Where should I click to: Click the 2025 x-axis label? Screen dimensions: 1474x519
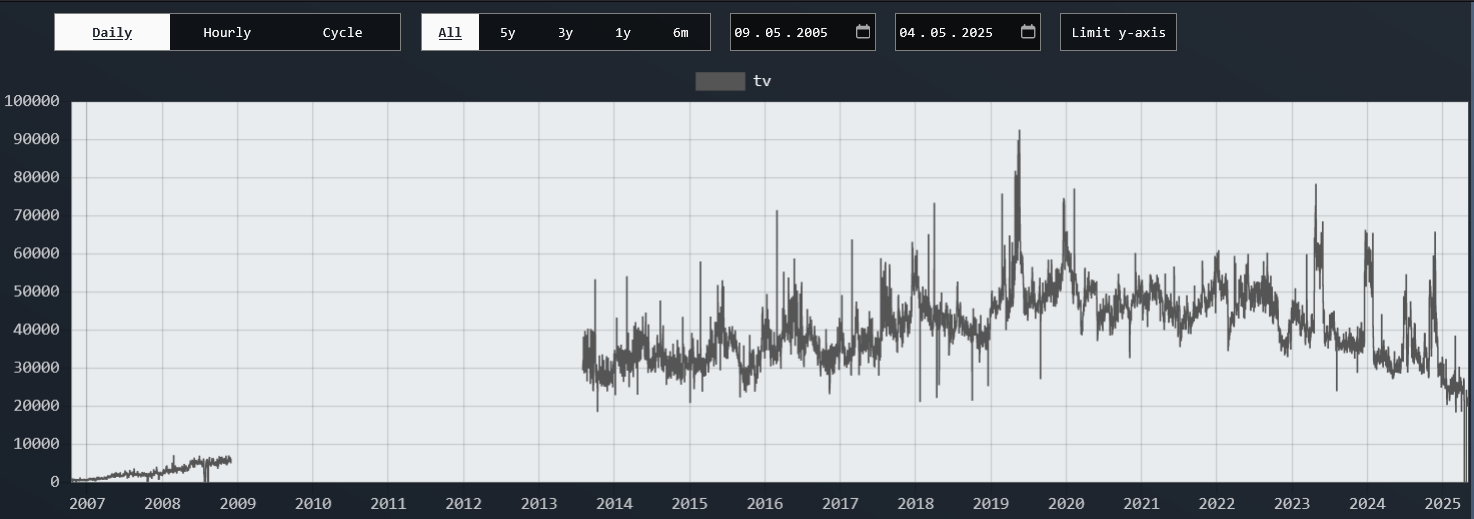click(x=1443, y=503)
